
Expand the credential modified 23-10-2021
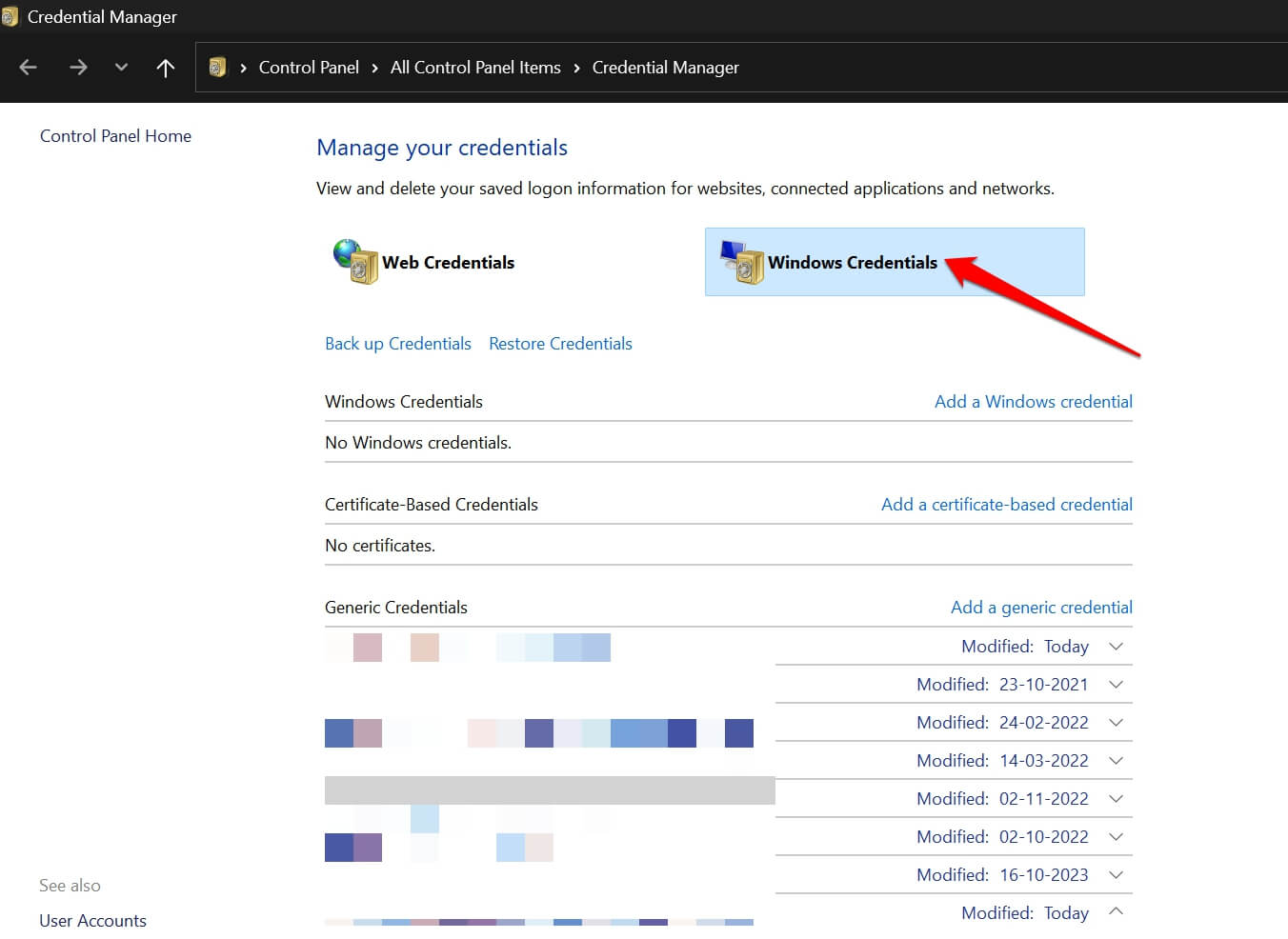(1115, 684)
